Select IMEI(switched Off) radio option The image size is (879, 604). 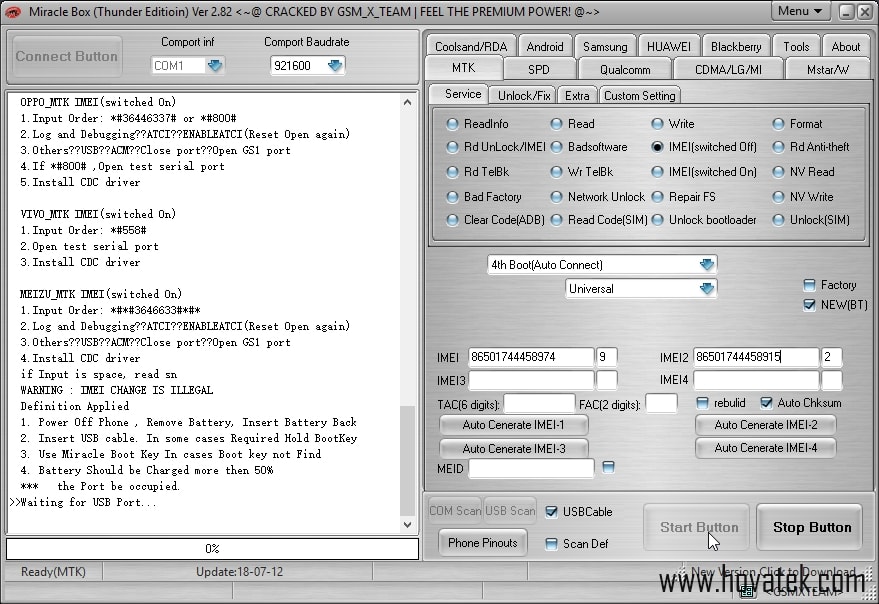657,147
